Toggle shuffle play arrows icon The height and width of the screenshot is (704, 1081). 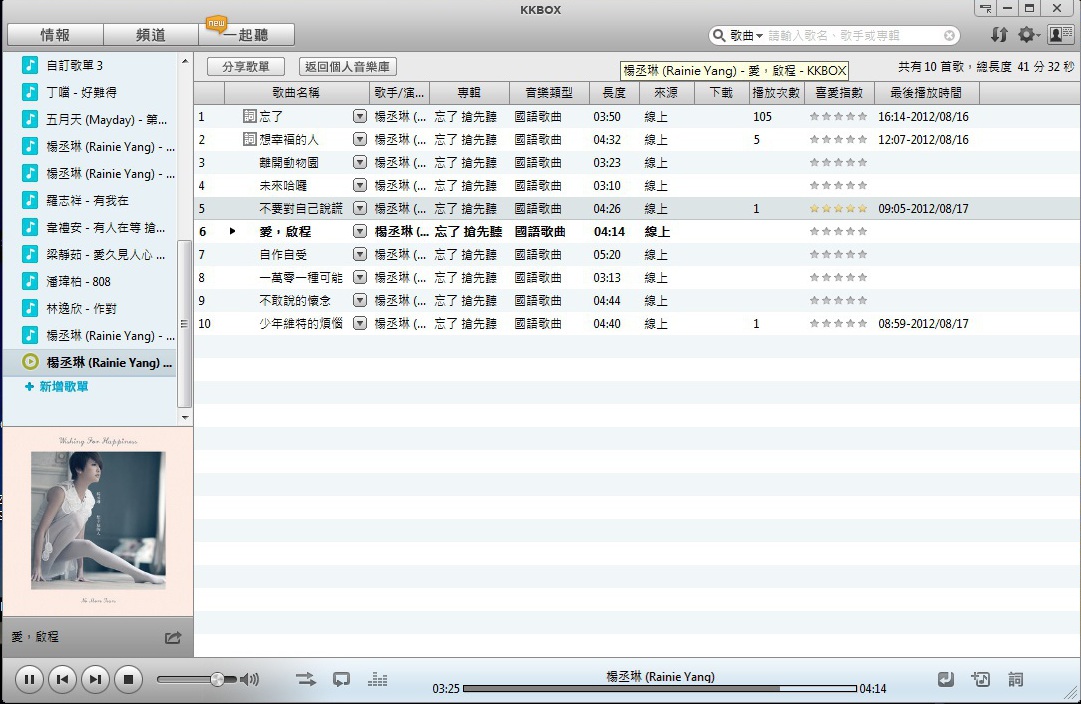(x=306, y=679)
